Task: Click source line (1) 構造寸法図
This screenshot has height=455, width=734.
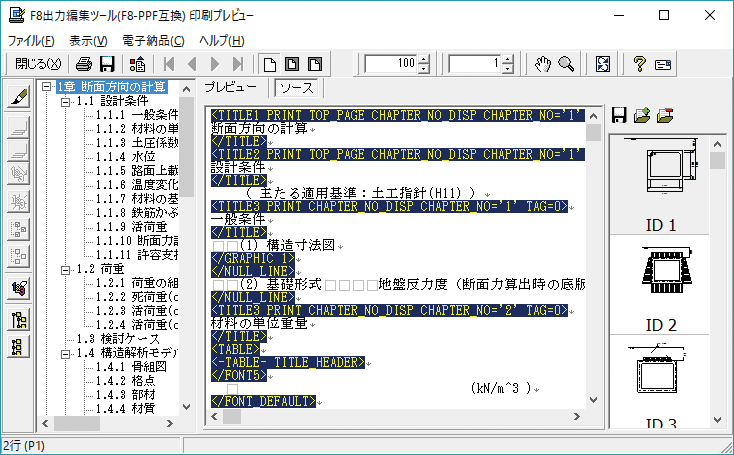Action: tap(288, 245)
